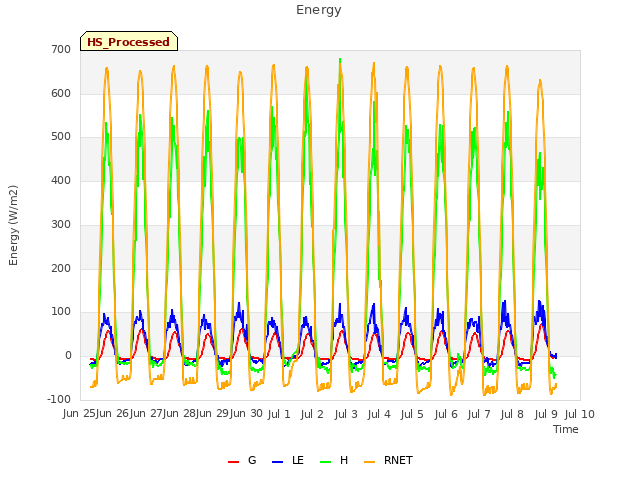
Task: Click the 100 y-axis value
Action: (61, 311)
